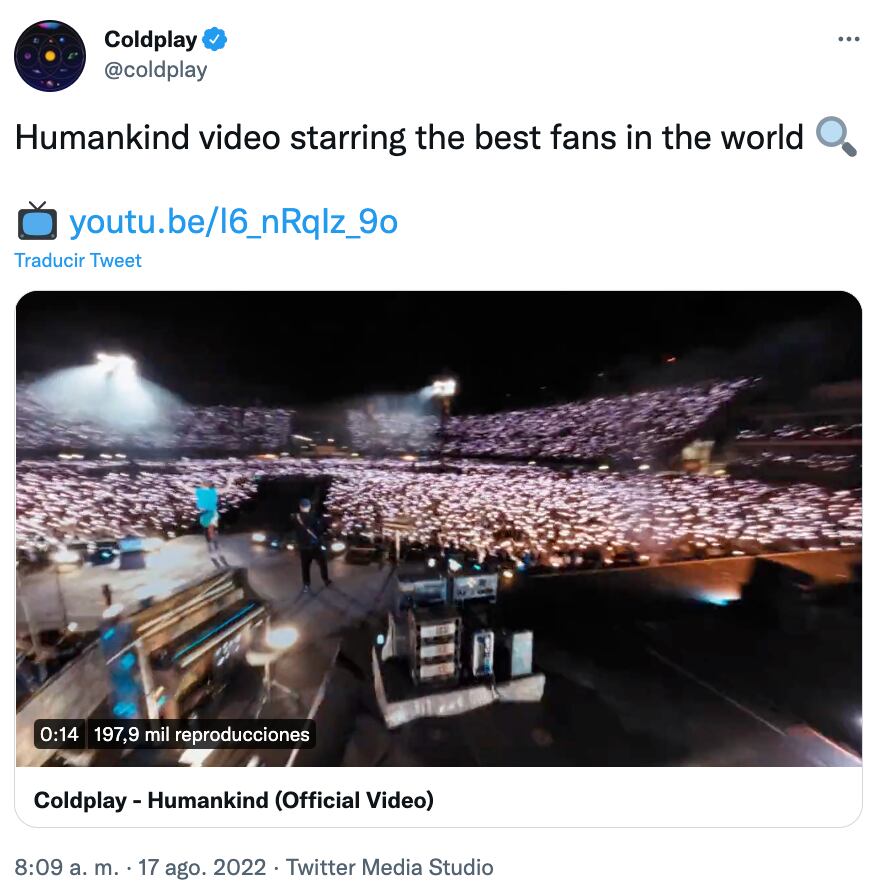
Task: Click the standing performer on the video stage
Action: (311, 543)
